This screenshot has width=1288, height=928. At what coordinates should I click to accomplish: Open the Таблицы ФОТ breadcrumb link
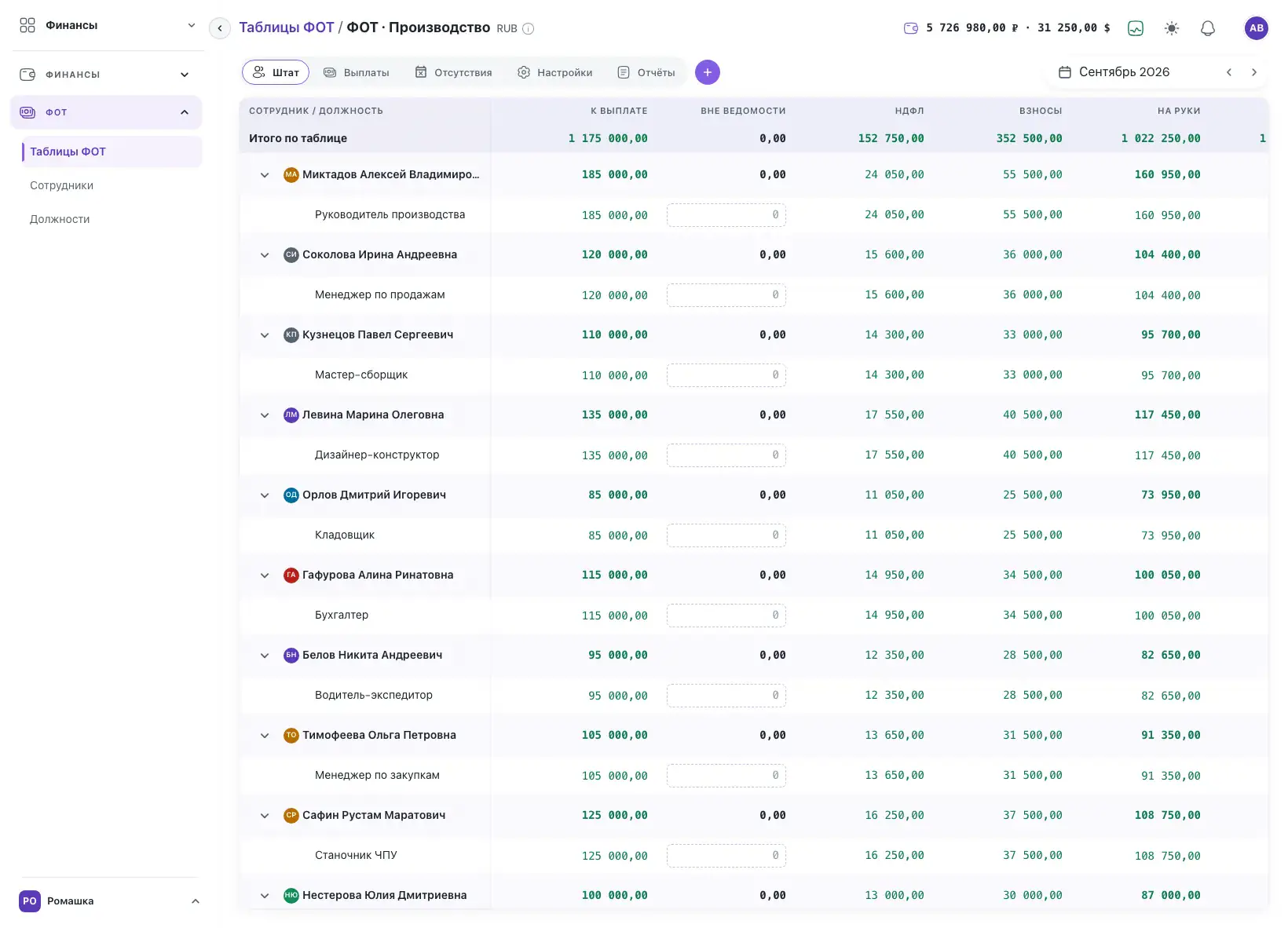click(x=287, y=27)
